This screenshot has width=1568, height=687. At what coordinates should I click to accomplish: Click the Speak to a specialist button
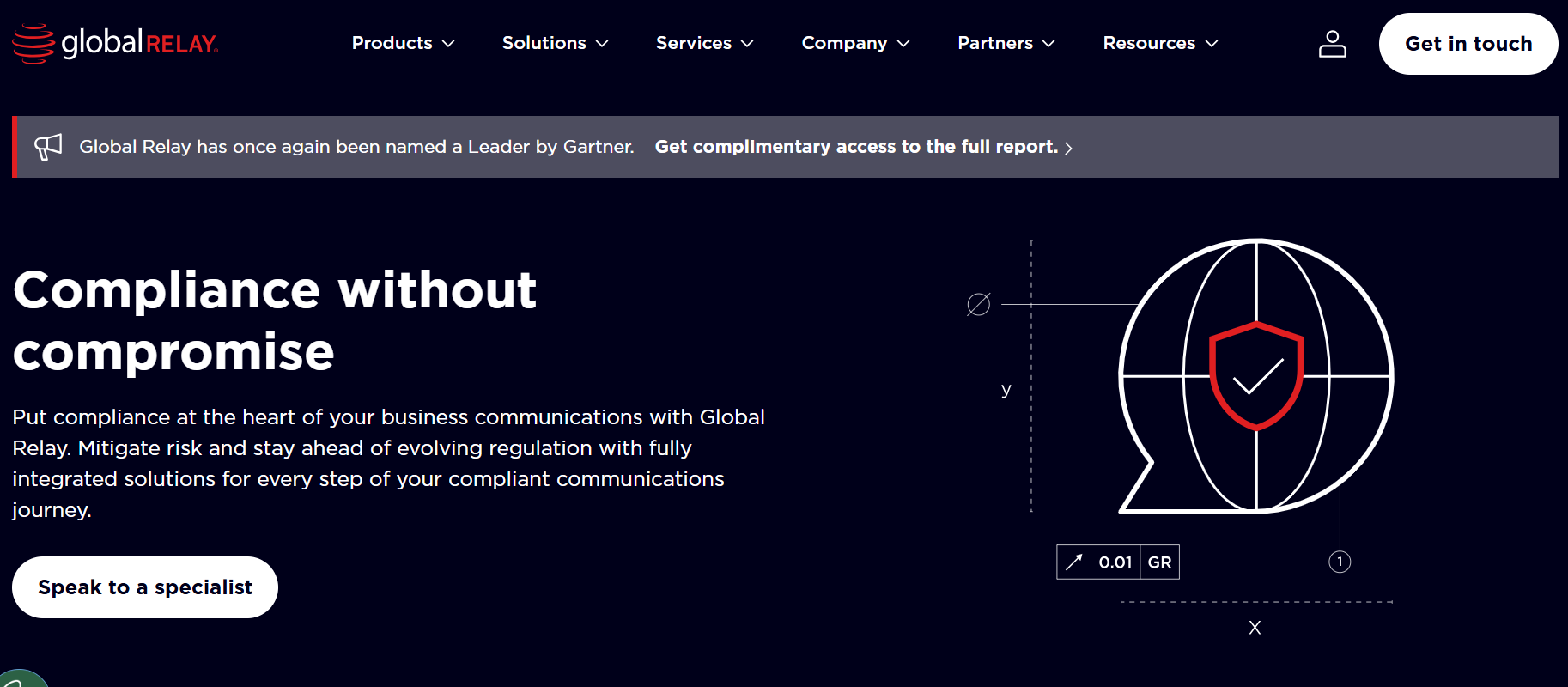click(x=145, y=587)
